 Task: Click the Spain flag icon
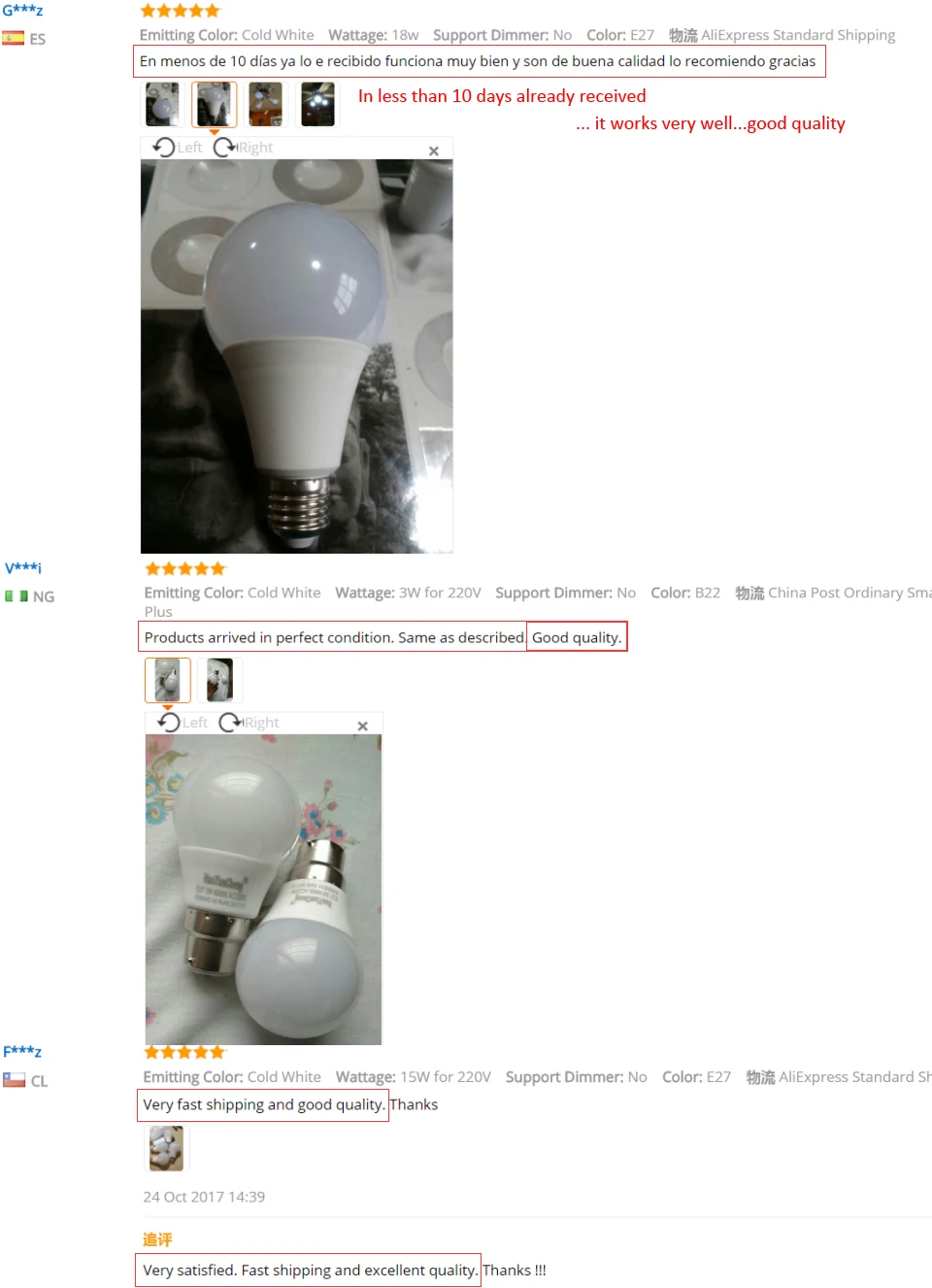tap(14, 39)
